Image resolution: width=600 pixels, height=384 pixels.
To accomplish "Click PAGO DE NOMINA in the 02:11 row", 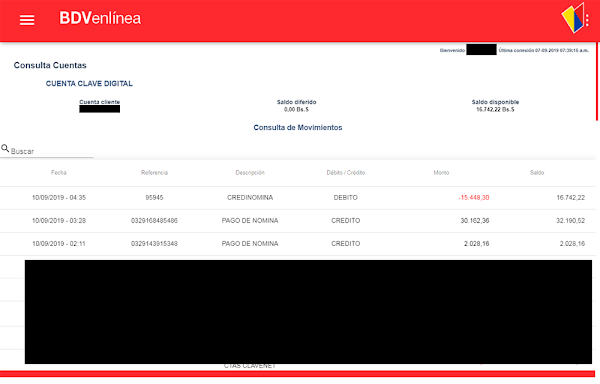I will click(x=250, y=244).
